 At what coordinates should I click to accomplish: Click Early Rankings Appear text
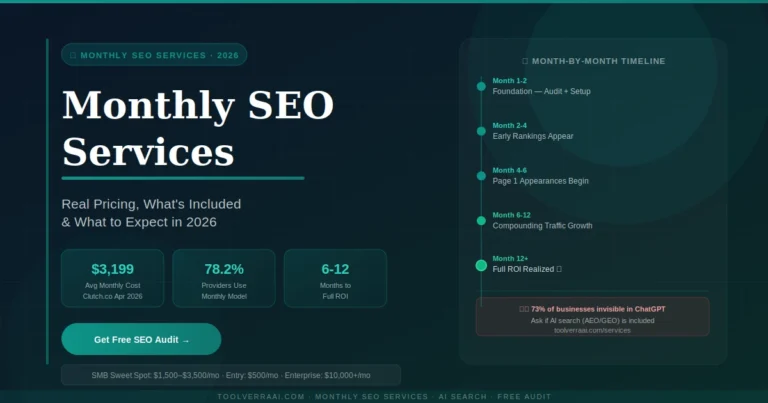pos(532,136)
